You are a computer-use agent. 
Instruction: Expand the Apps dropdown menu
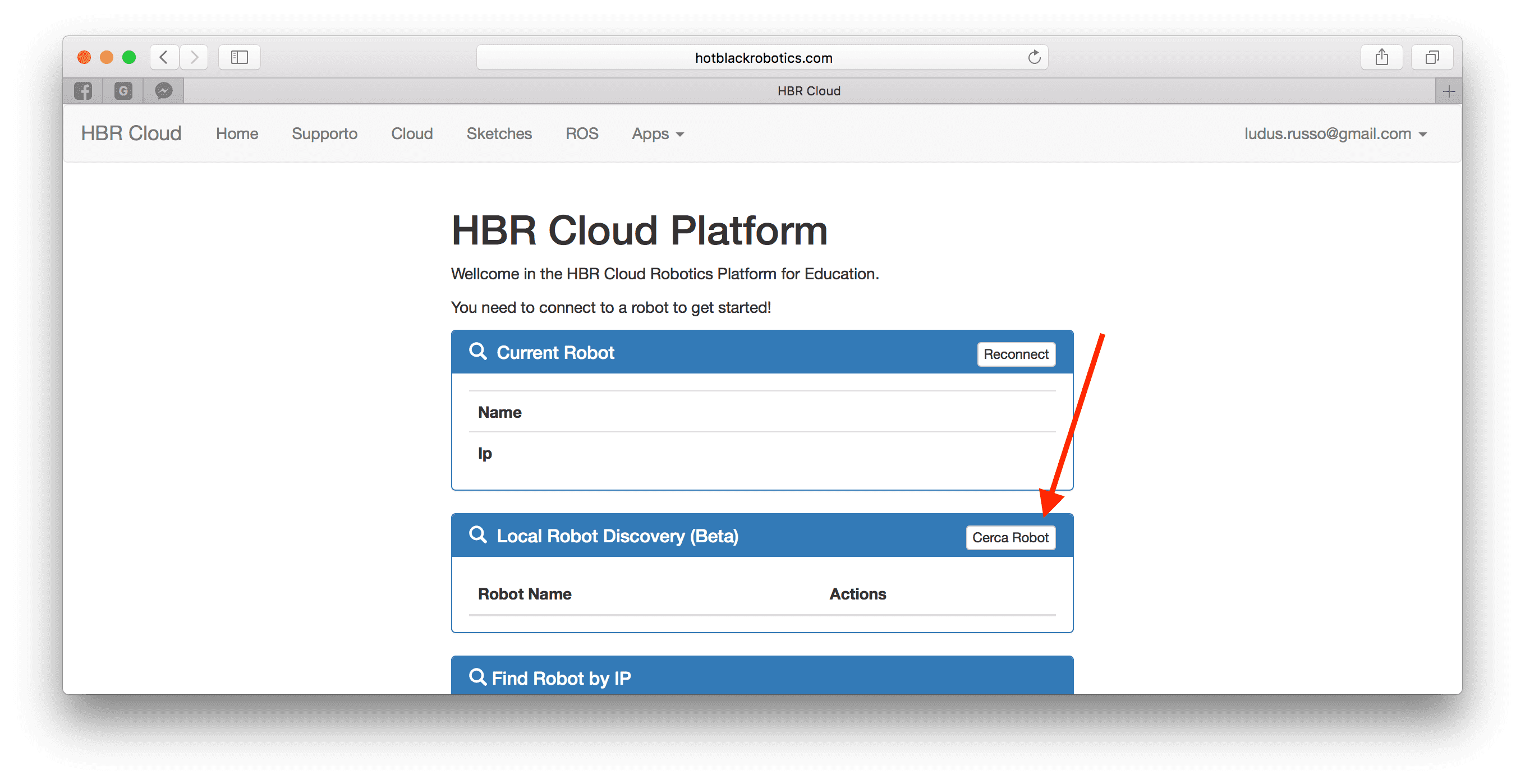click(x=657, y=133)
